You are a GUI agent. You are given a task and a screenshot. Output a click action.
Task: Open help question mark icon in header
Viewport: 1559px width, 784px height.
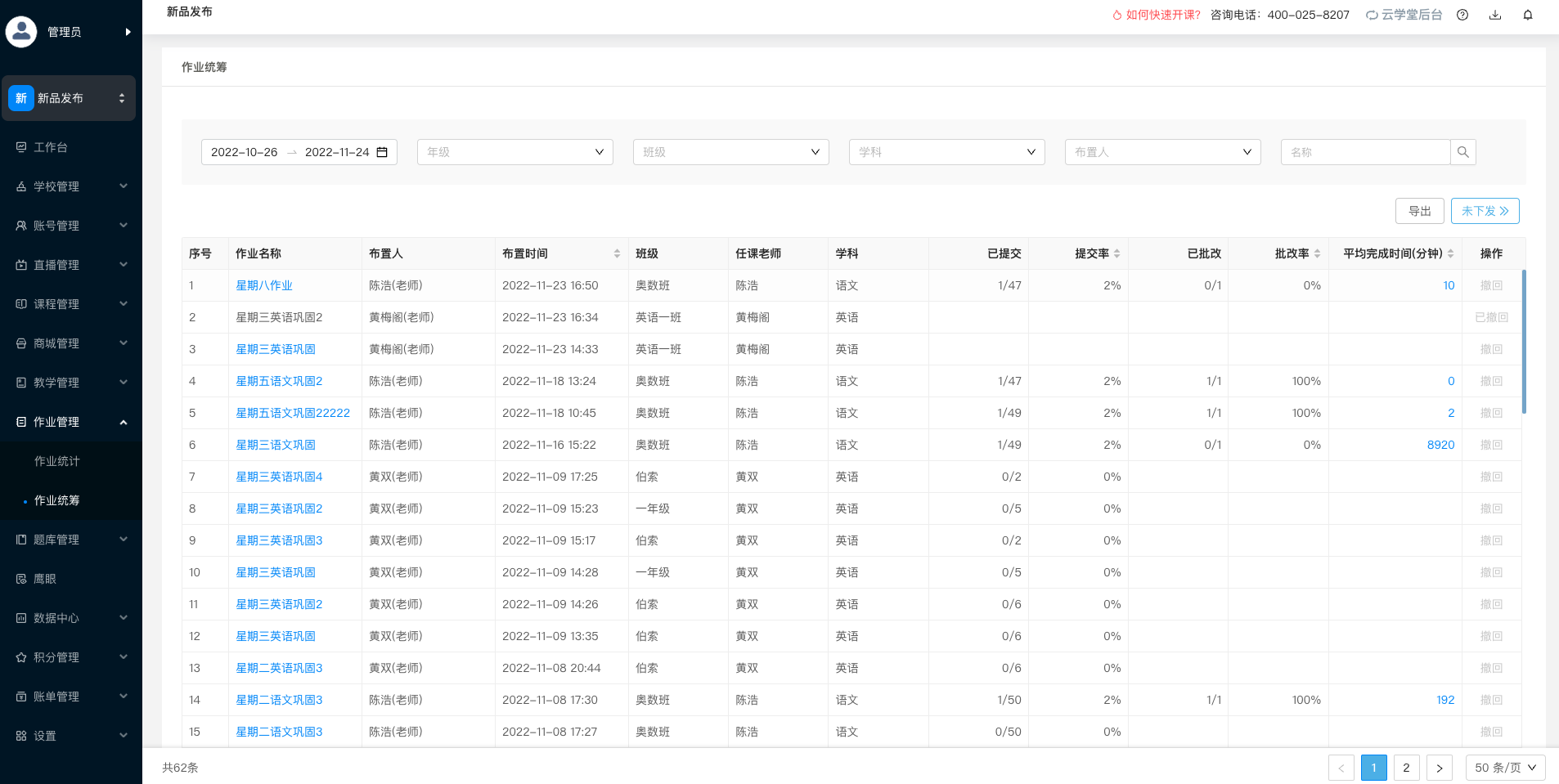1462,15
